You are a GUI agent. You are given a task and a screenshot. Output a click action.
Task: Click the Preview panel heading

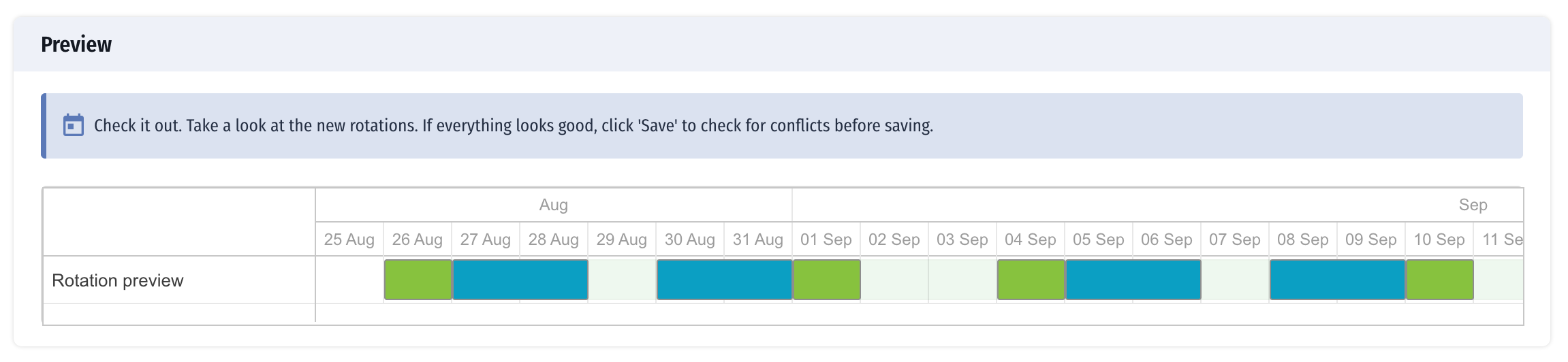click(x=76, y=45)
